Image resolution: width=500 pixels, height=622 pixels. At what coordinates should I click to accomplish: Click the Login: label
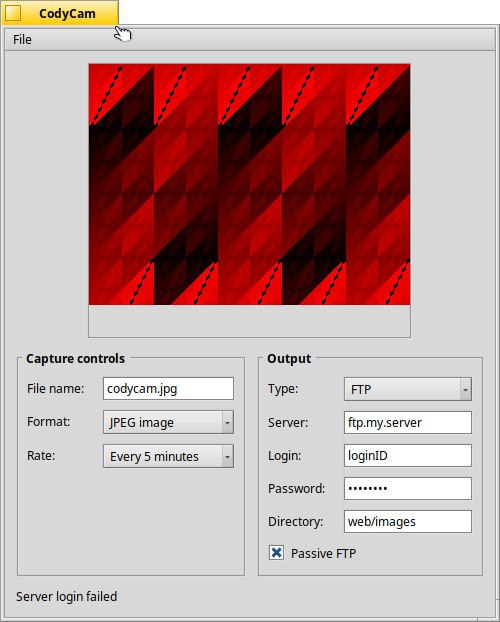[285, 456]
